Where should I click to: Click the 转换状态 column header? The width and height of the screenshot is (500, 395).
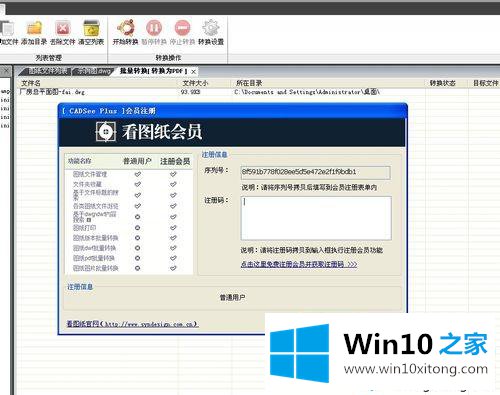click(442, 83)
